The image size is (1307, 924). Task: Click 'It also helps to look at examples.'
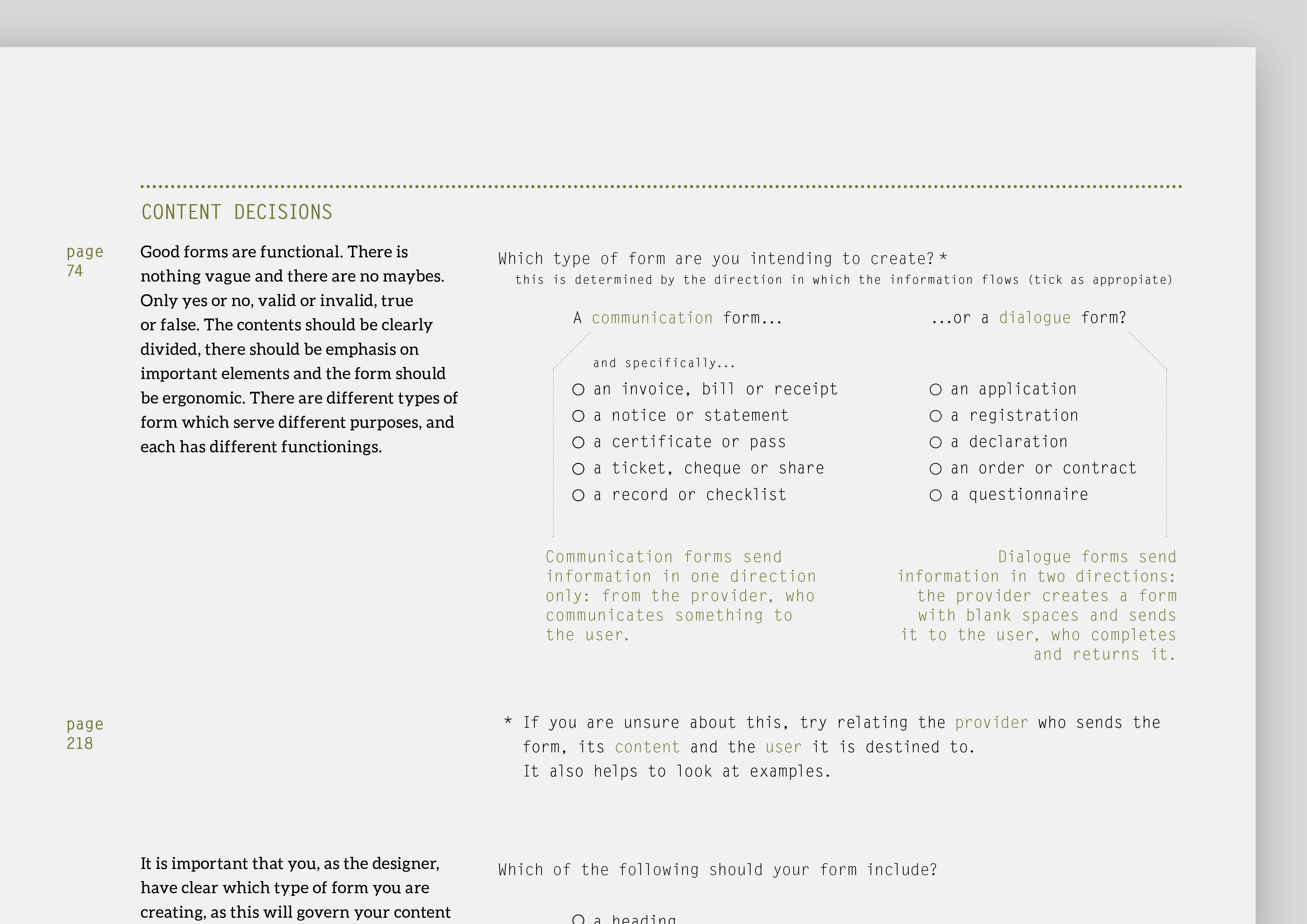677,771
